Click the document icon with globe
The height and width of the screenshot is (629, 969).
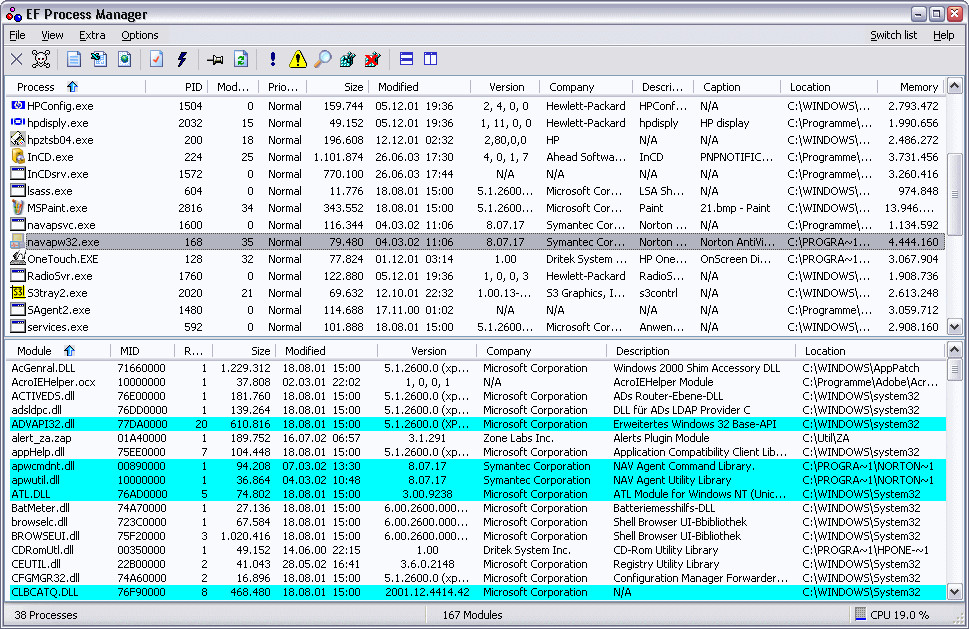click(x=125, y=59)
